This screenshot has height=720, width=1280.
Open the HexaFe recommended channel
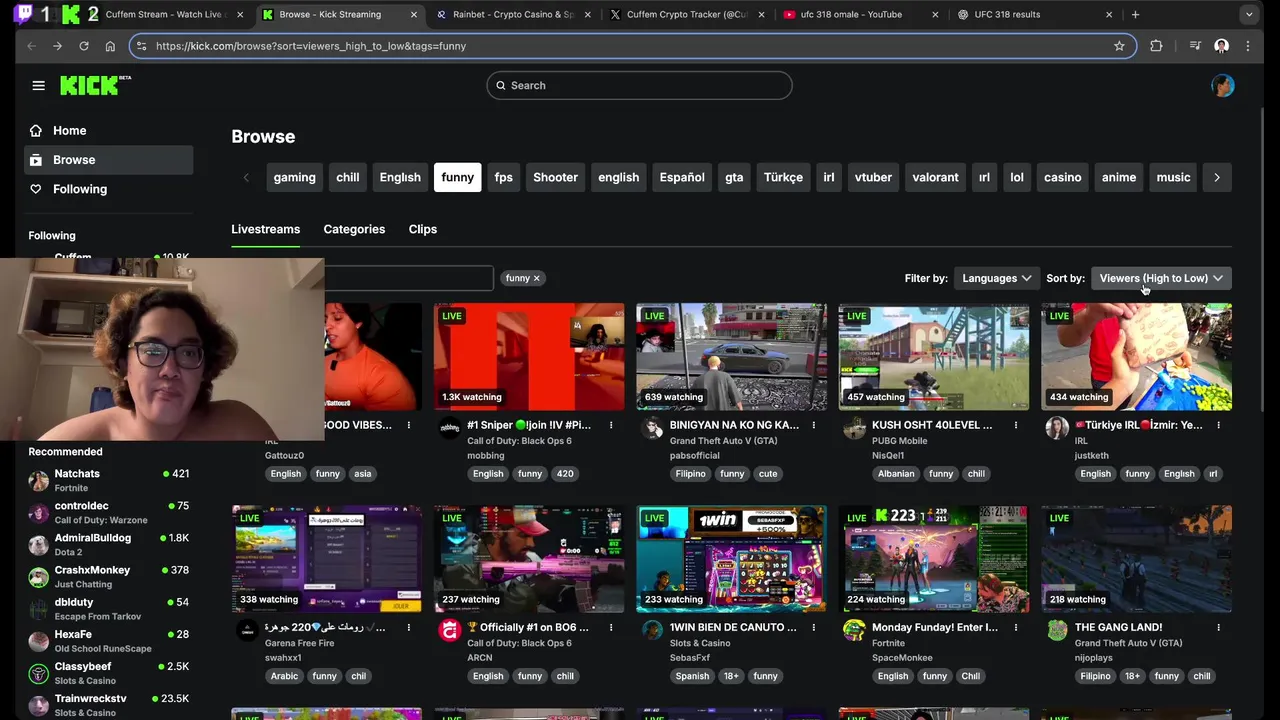[109, 641]
